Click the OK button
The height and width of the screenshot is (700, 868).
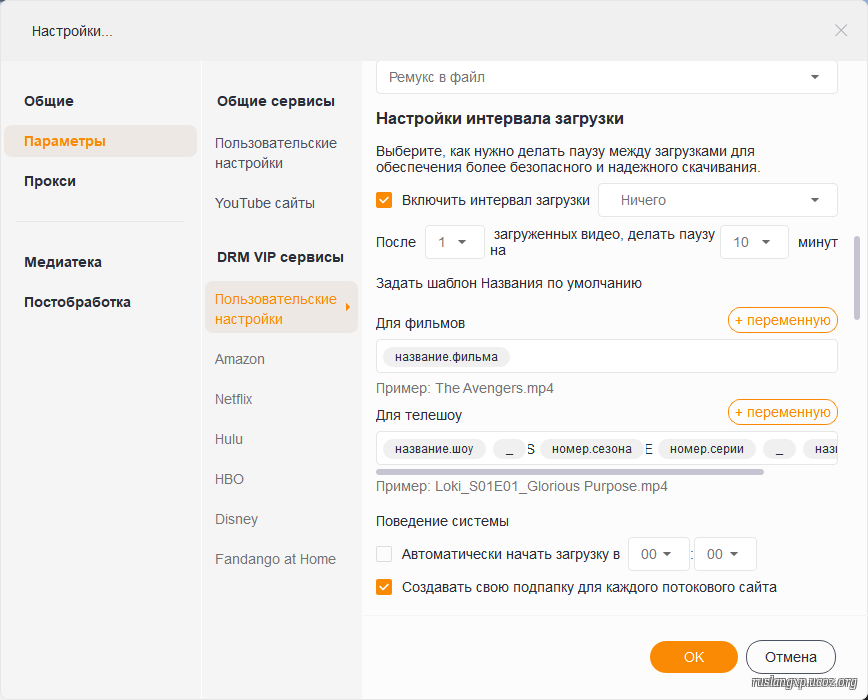[694, 657]
